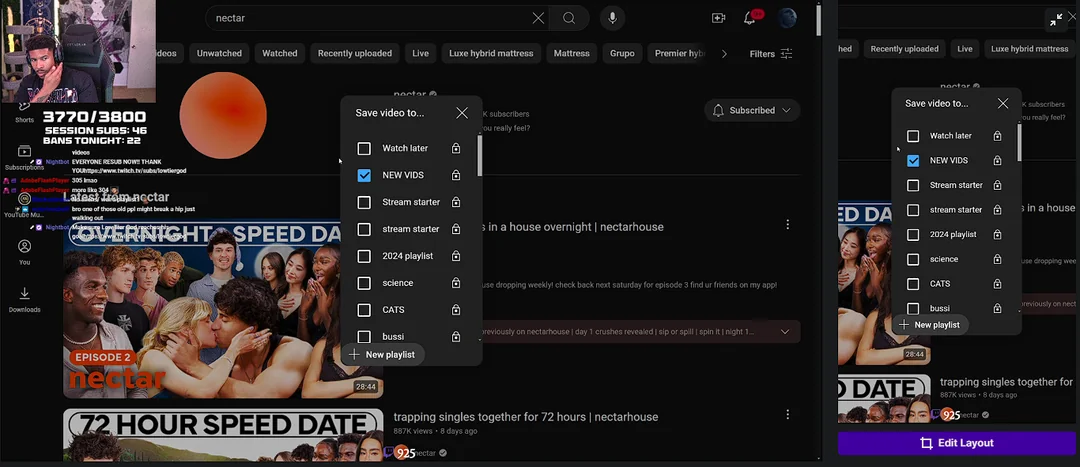1080x467 pixels.
Task: Select Recently uploaded chip in preview pane
Action: 904,49
